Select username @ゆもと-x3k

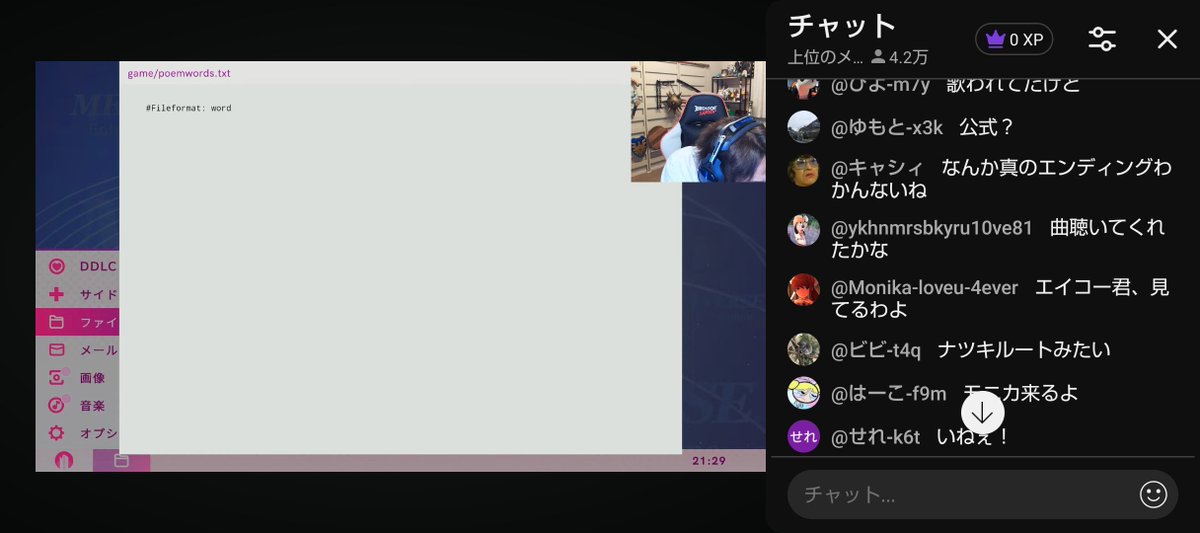887,127
